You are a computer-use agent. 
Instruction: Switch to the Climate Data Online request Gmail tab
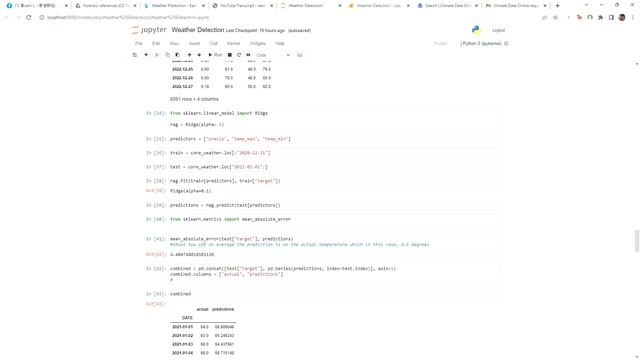coord(515,6)
